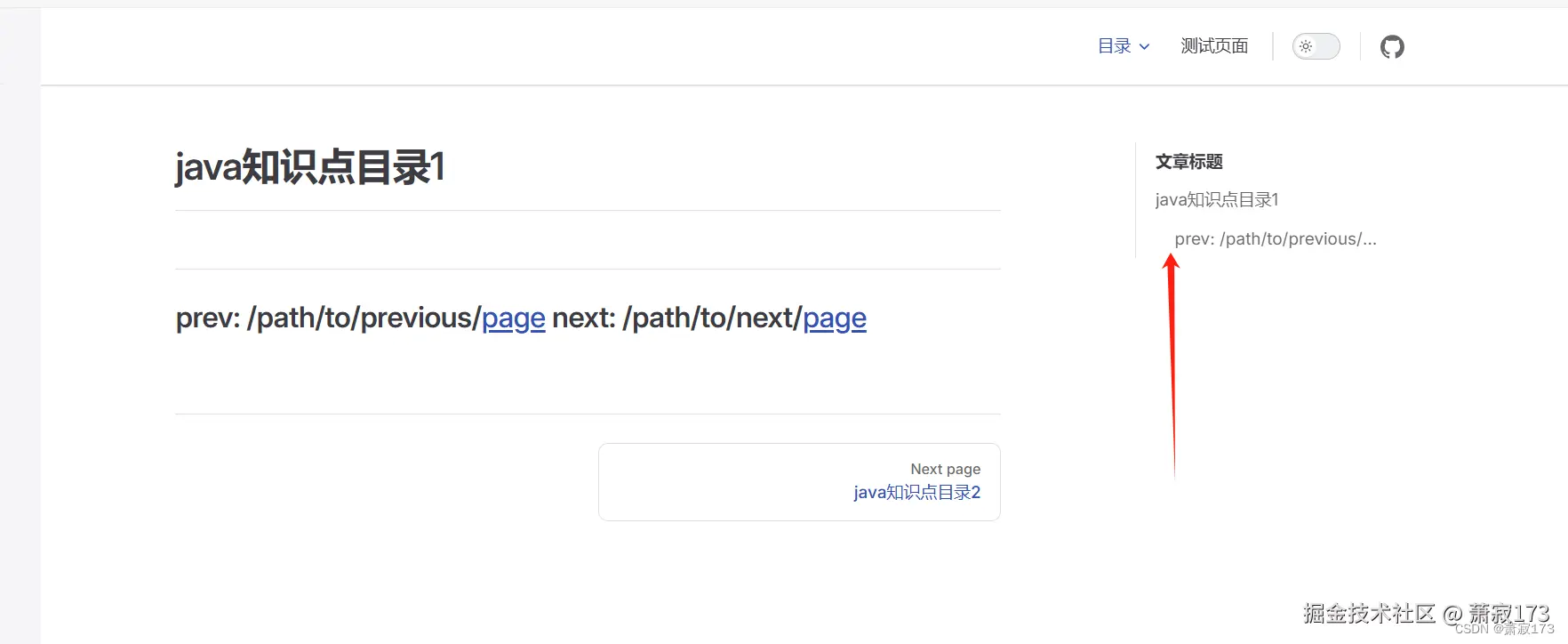1568x644 pixels.
Task: Open the GitHub repository icon link
Action: click(1392, 46)
